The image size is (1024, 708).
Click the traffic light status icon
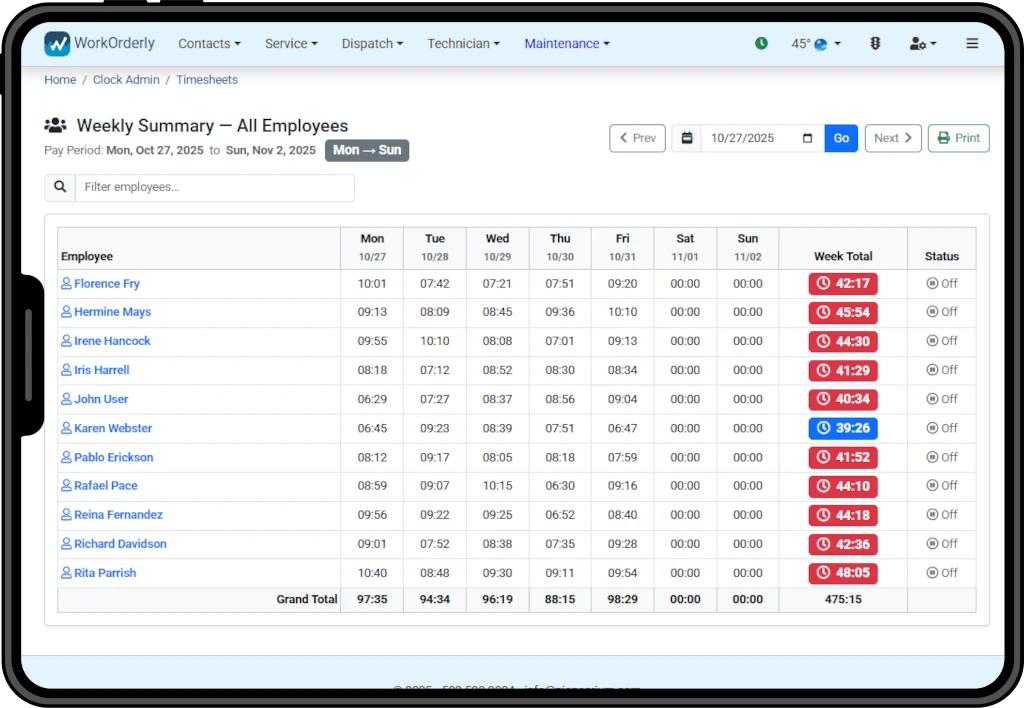point(875,44)
